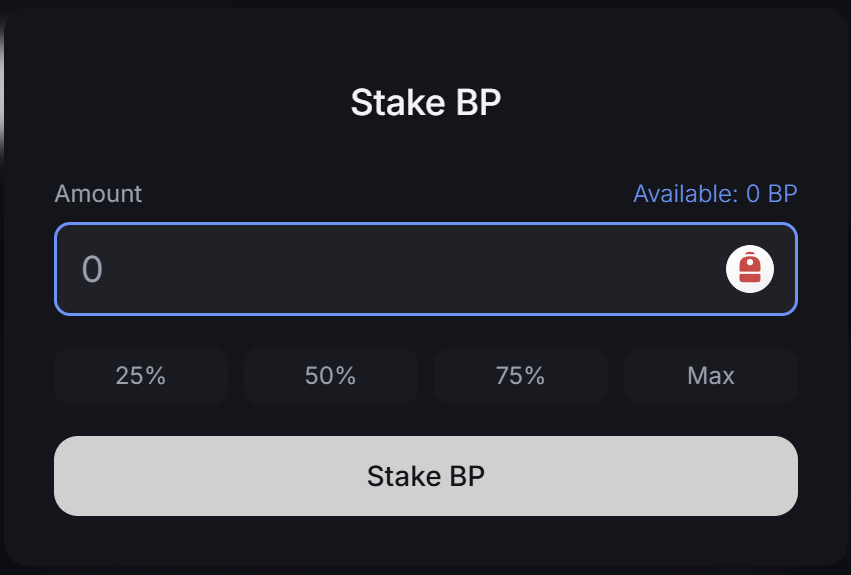
Task: Click the placeholder 0 in the amount box
Action: coord(92,269)
